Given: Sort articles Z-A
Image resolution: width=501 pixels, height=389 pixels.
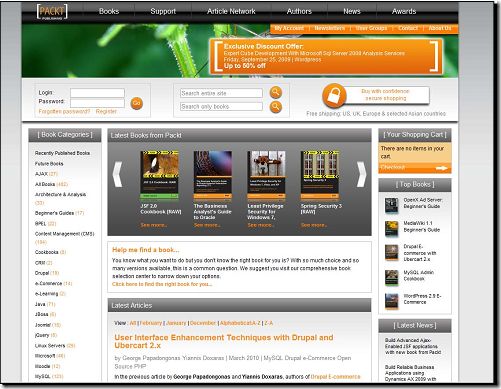Looking at the screenshot, I should click(x=269, y=323).
